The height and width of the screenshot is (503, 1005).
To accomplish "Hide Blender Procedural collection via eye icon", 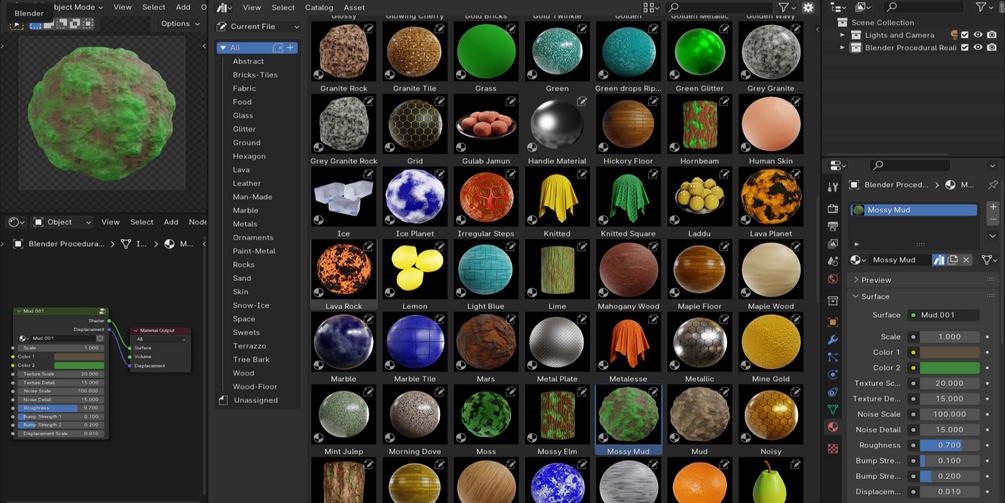I will tap(978, 47).
